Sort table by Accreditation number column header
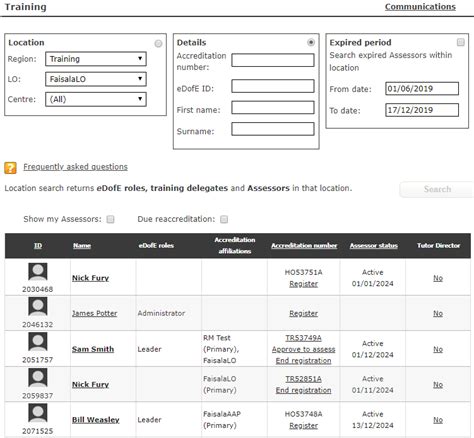The width and height of the screenshot is (474, 438). click(x=304, y=246)
